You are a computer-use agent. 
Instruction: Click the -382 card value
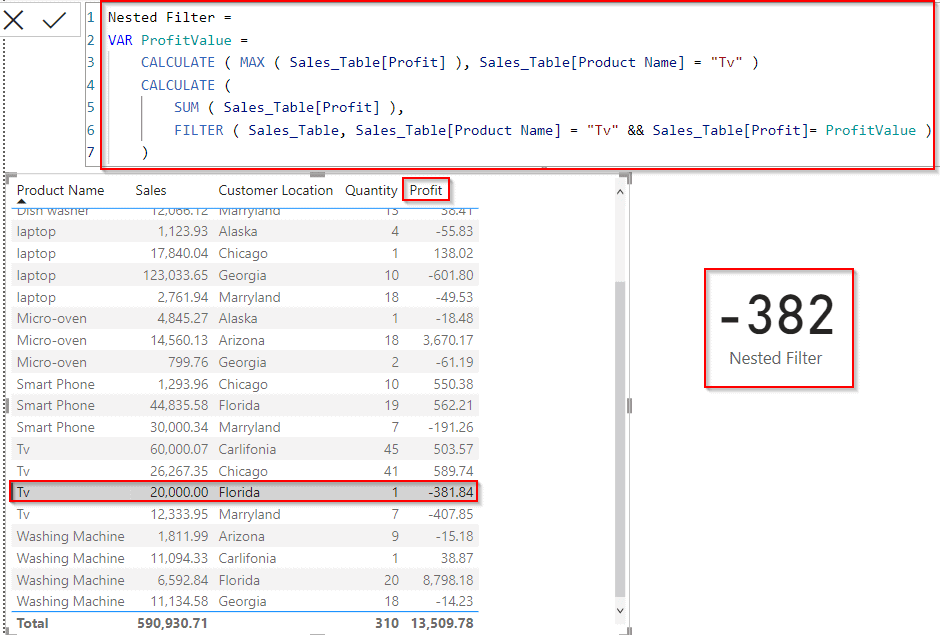click(777, 315)
